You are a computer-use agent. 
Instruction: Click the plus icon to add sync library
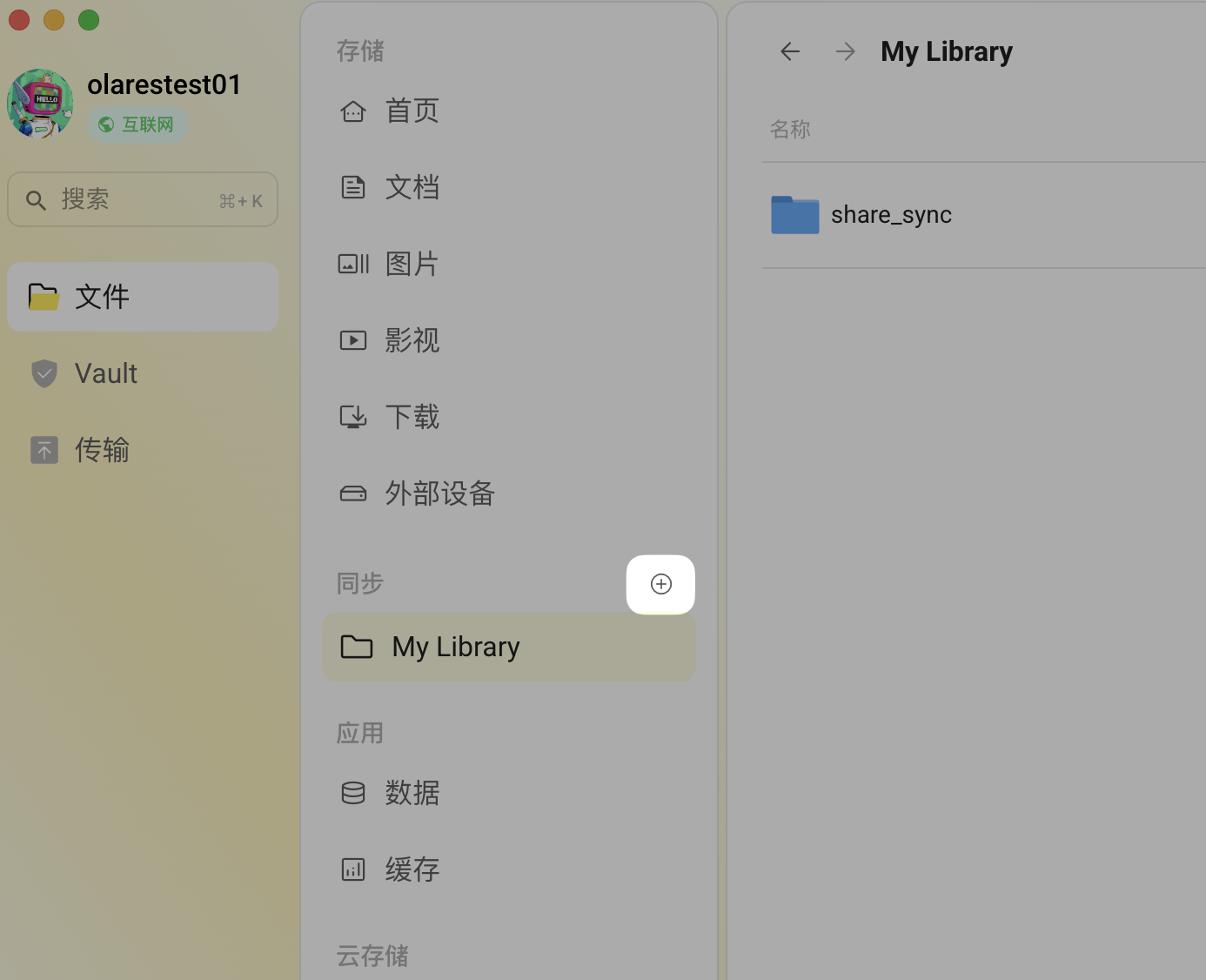coord(660,584)
